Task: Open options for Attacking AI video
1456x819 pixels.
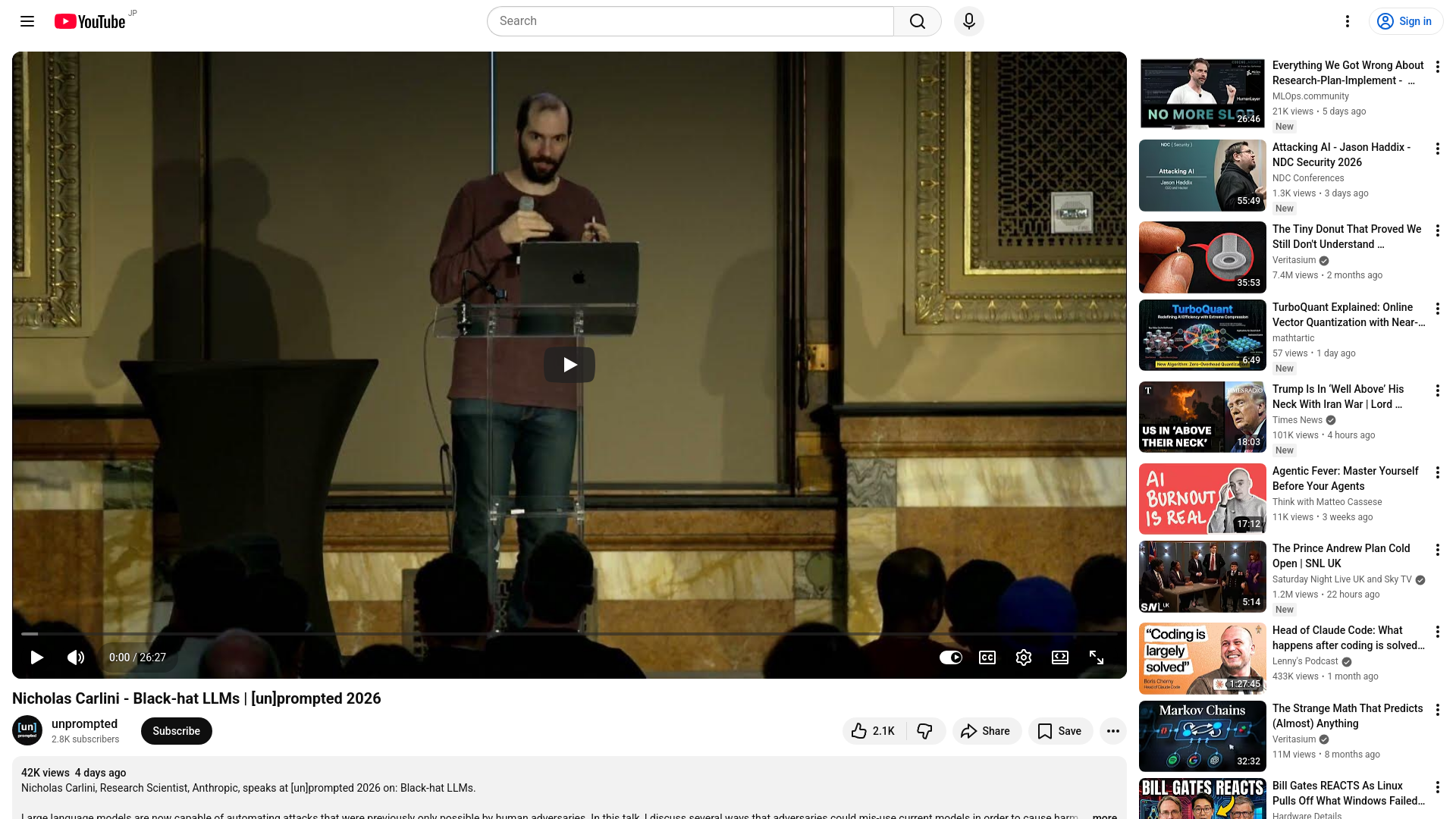Action: (1437, 149)
